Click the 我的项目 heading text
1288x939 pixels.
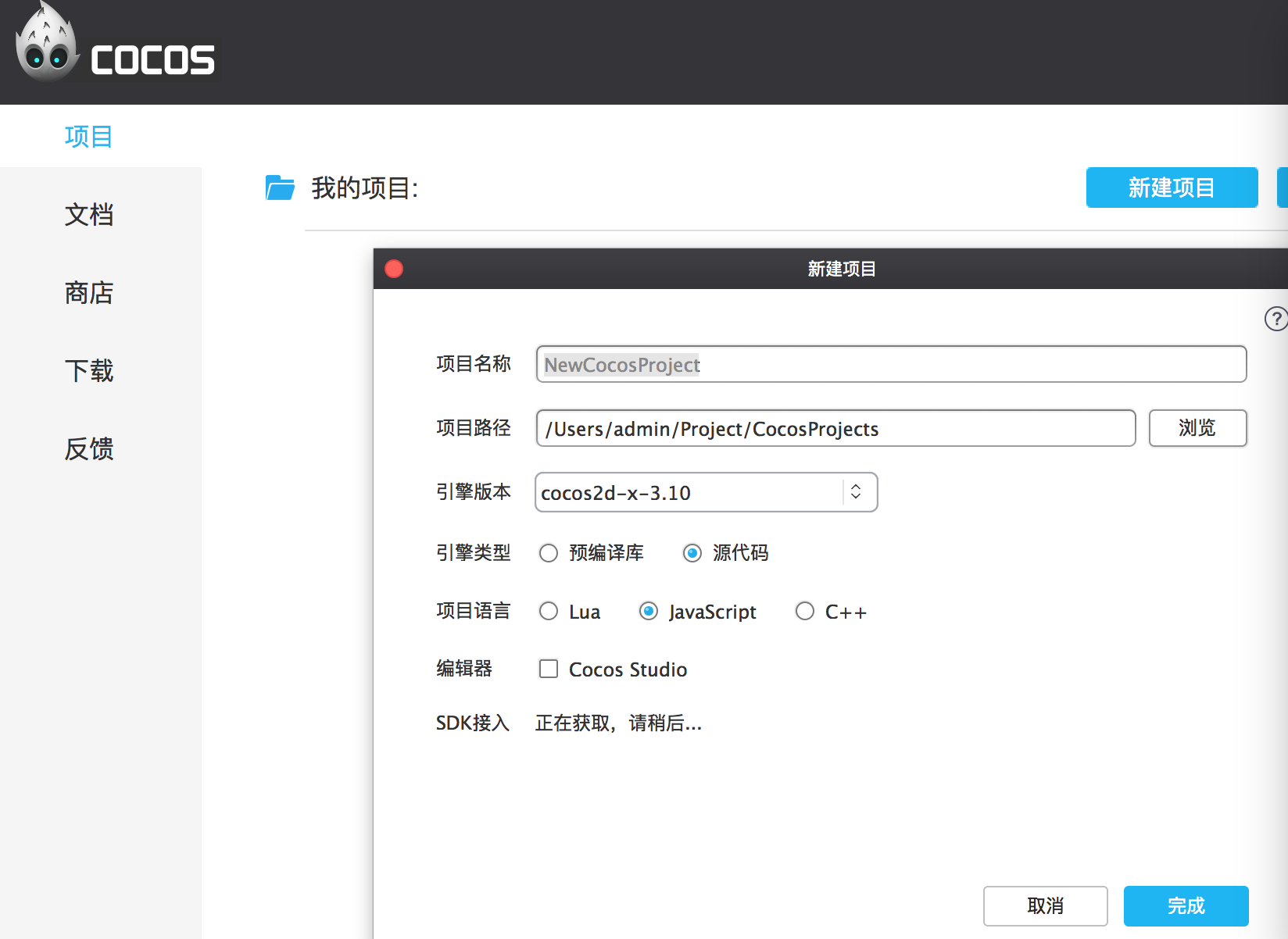365,188
